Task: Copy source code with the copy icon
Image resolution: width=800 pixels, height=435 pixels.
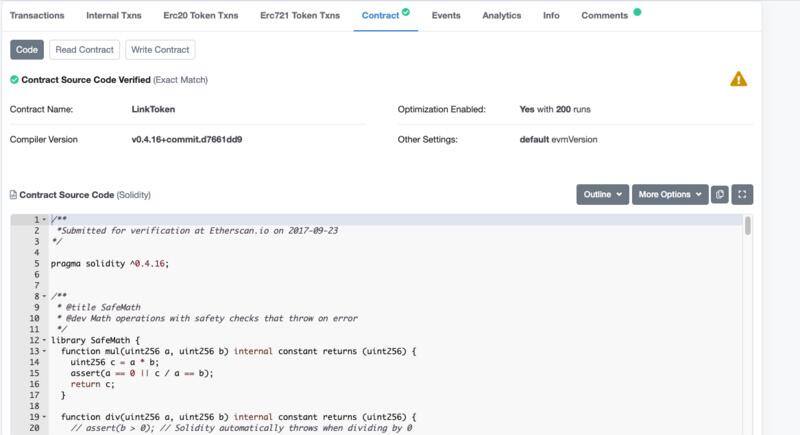Action: (x=720, y=194)
